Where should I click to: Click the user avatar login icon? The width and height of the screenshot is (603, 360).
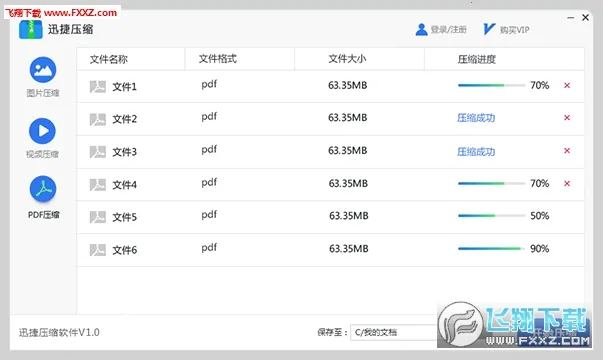pyautogui.click(x=421, y=30)
